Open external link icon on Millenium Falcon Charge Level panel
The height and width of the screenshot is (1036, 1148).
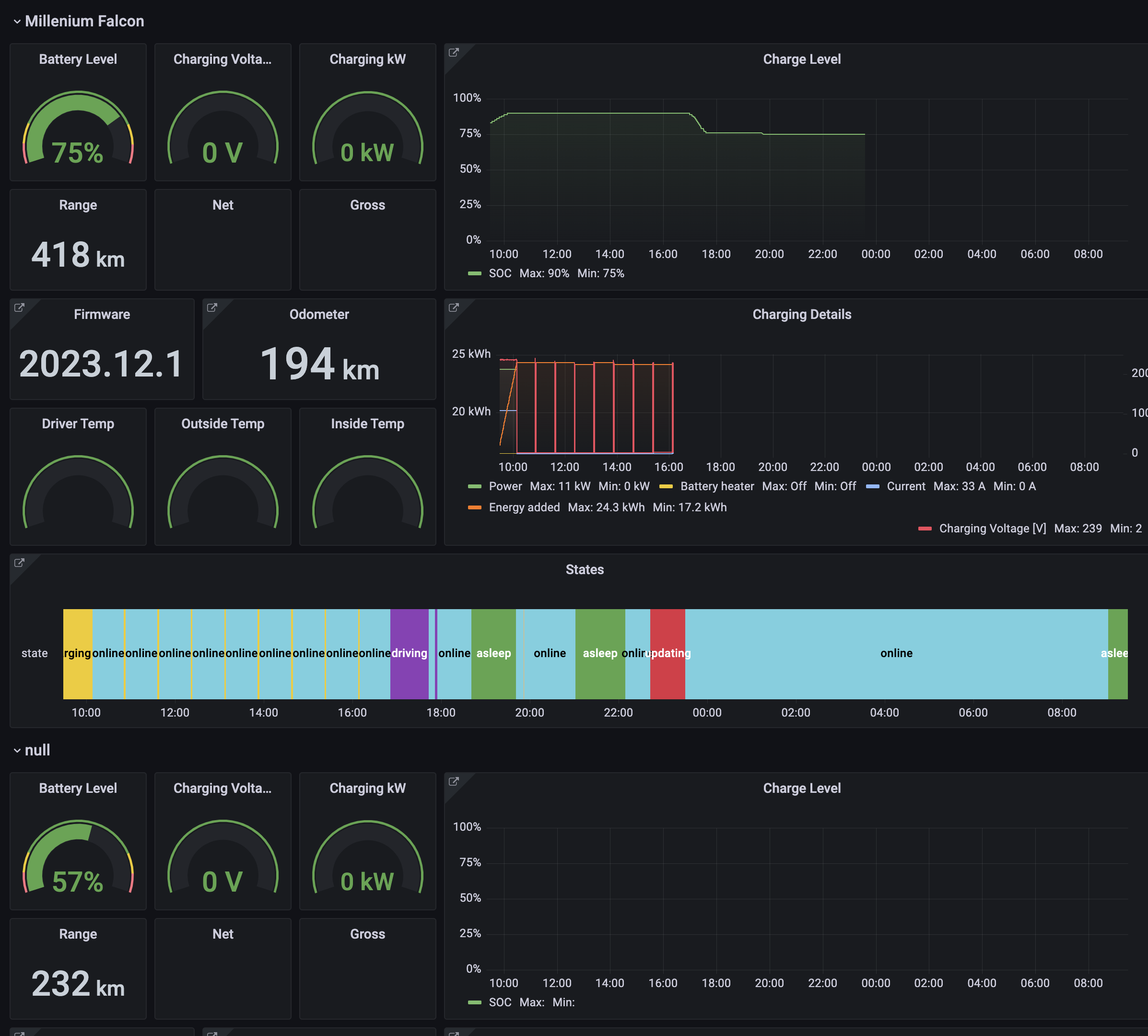pyautogui.click(x=454, y=52)
